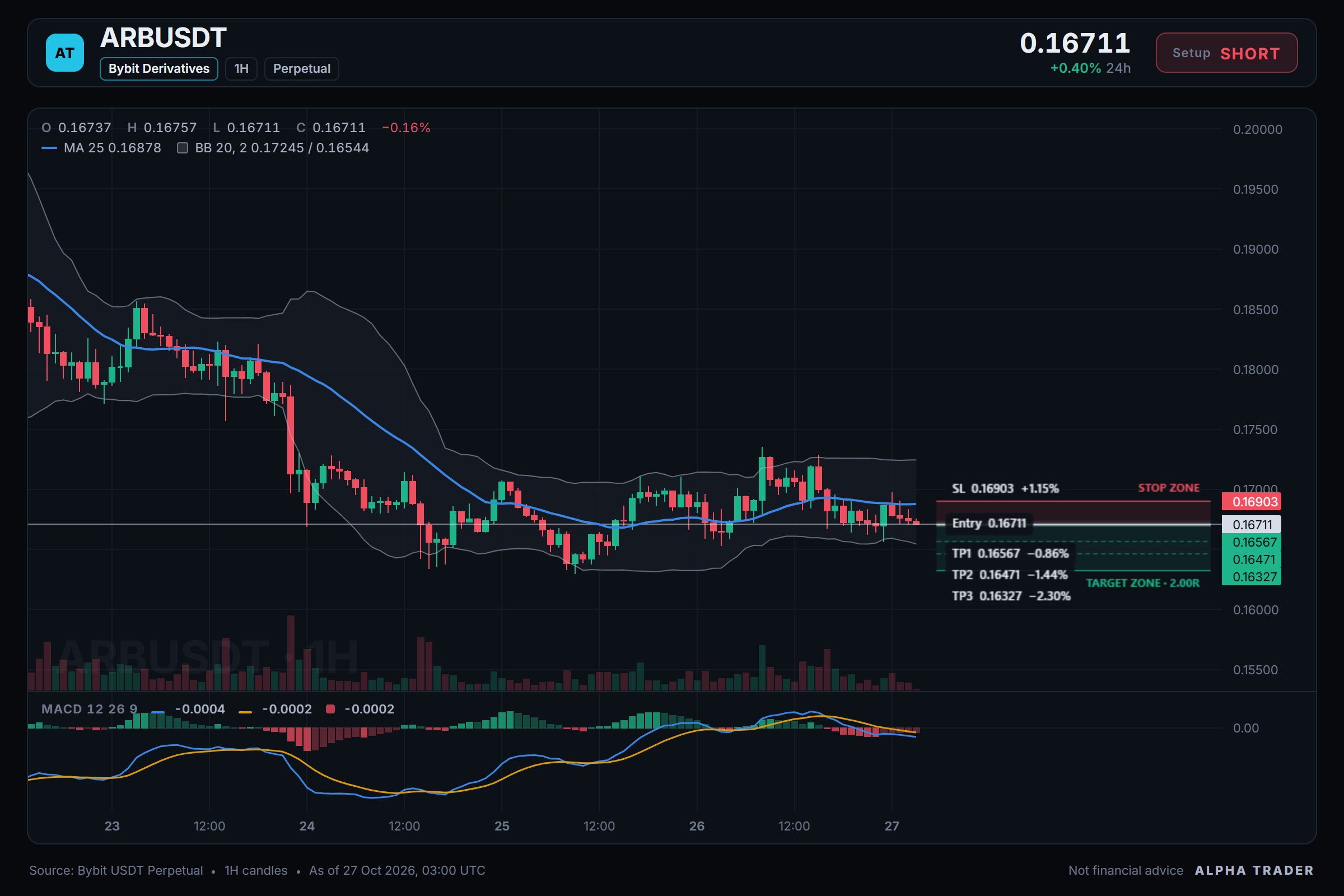
Task: Click the -0.16% candle change value
Action: pyautogui.click(x=405, y=128)
